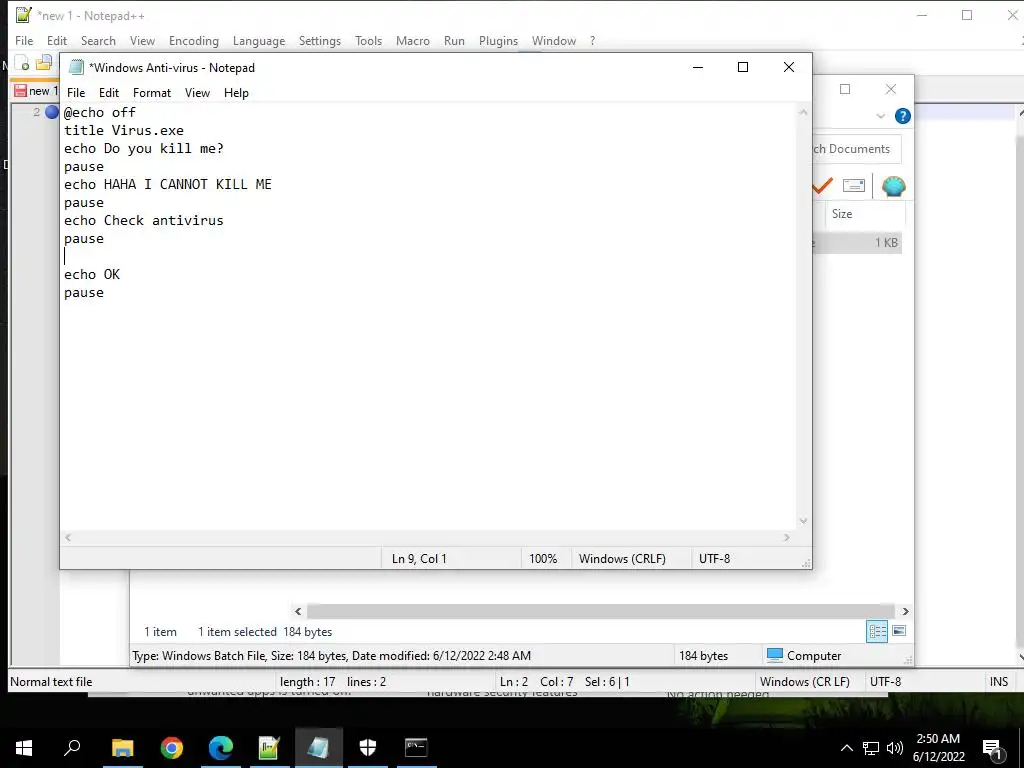Click the 'echo OK' line in Notepad
This screenshot has width=1024, height=768.
(x=92, y=274)
